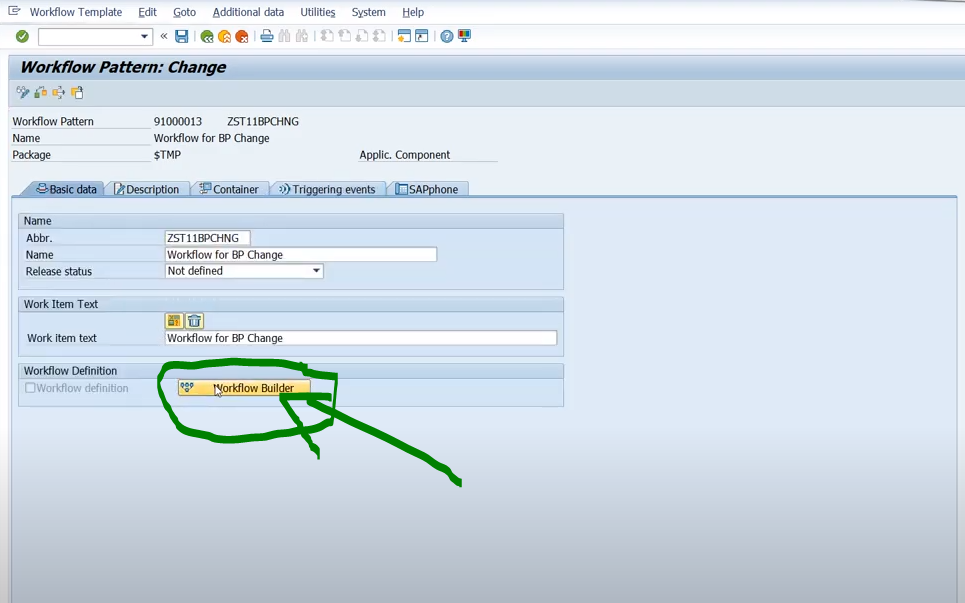Click the Find Next binoculars icon
The width and height of the screenshot is (965, 603).
pyautogui.click(x=302, y=36)
